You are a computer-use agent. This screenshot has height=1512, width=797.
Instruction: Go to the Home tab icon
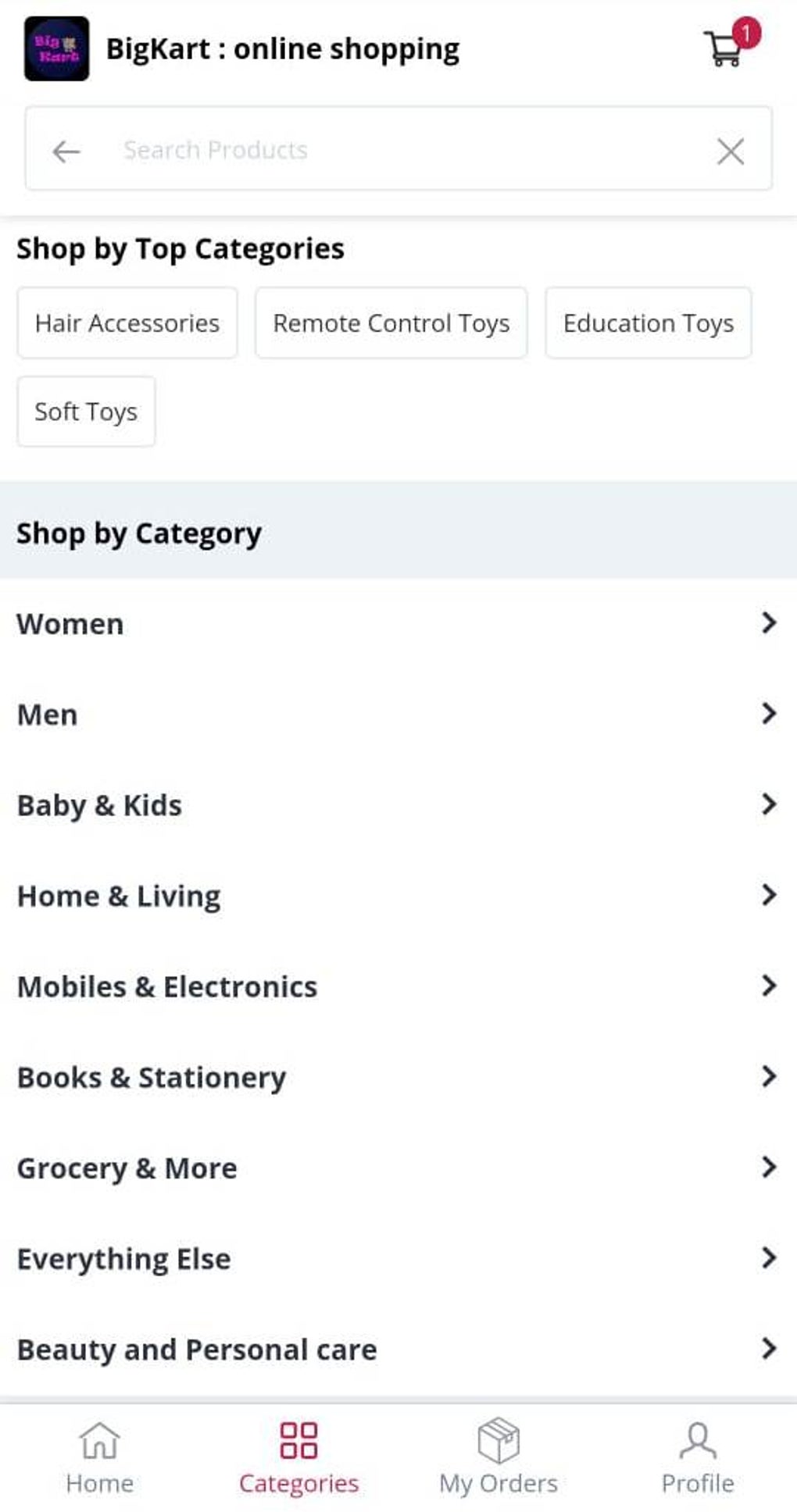click(99, 1441)
